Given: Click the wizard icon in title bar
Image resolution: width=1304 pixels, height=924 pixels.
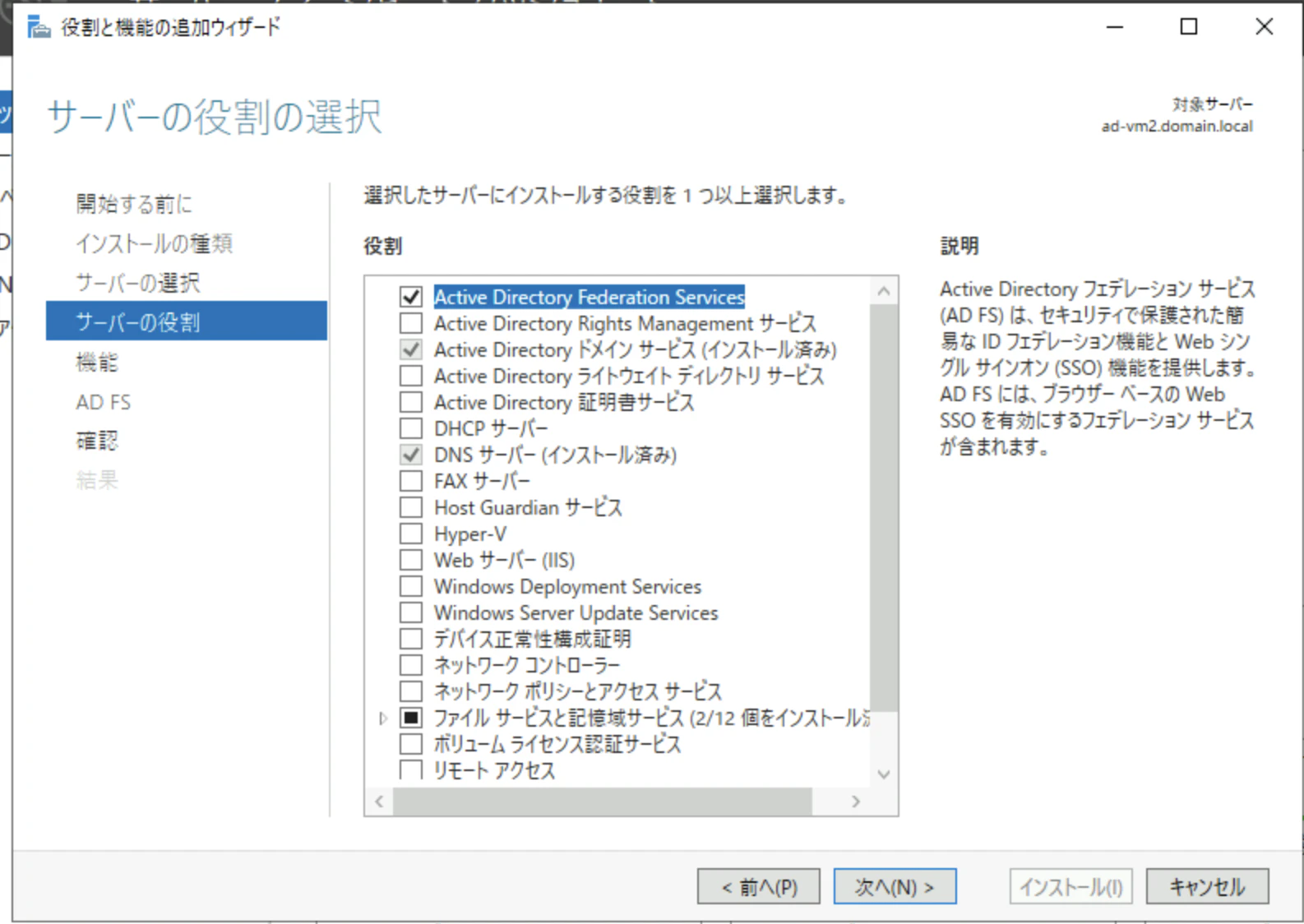Looking at the screenshot, I should (39, 28).
